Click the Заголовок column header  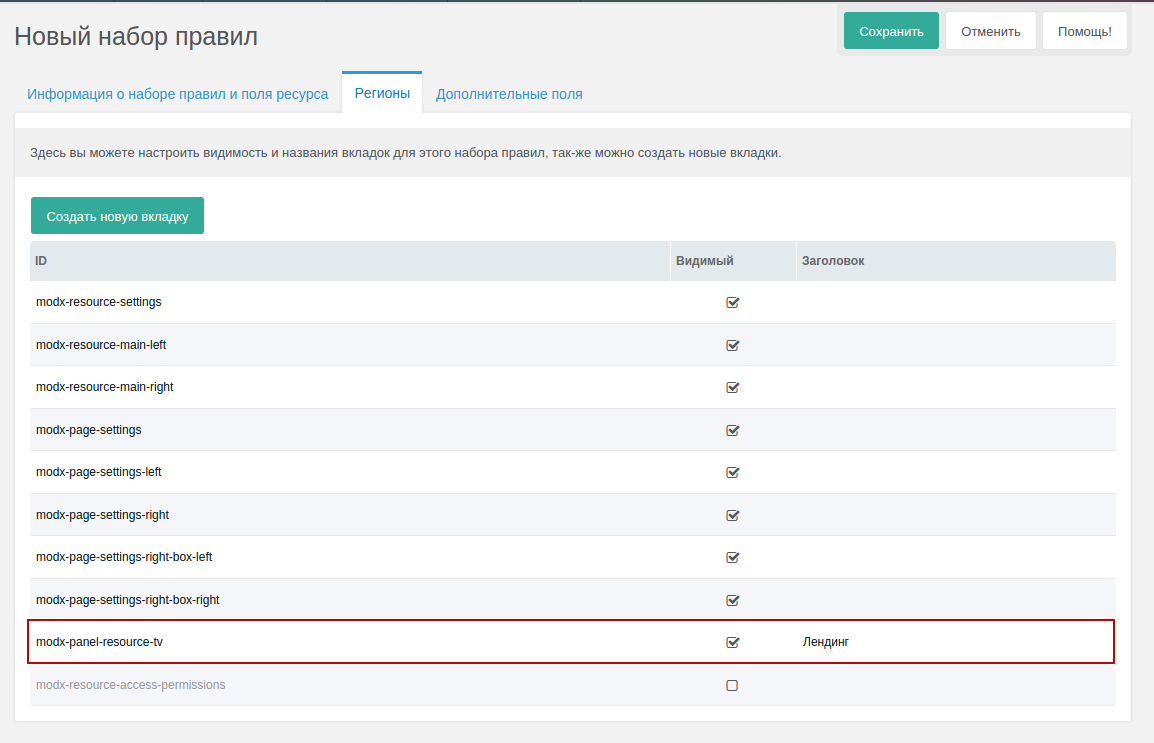pos(955,261)
